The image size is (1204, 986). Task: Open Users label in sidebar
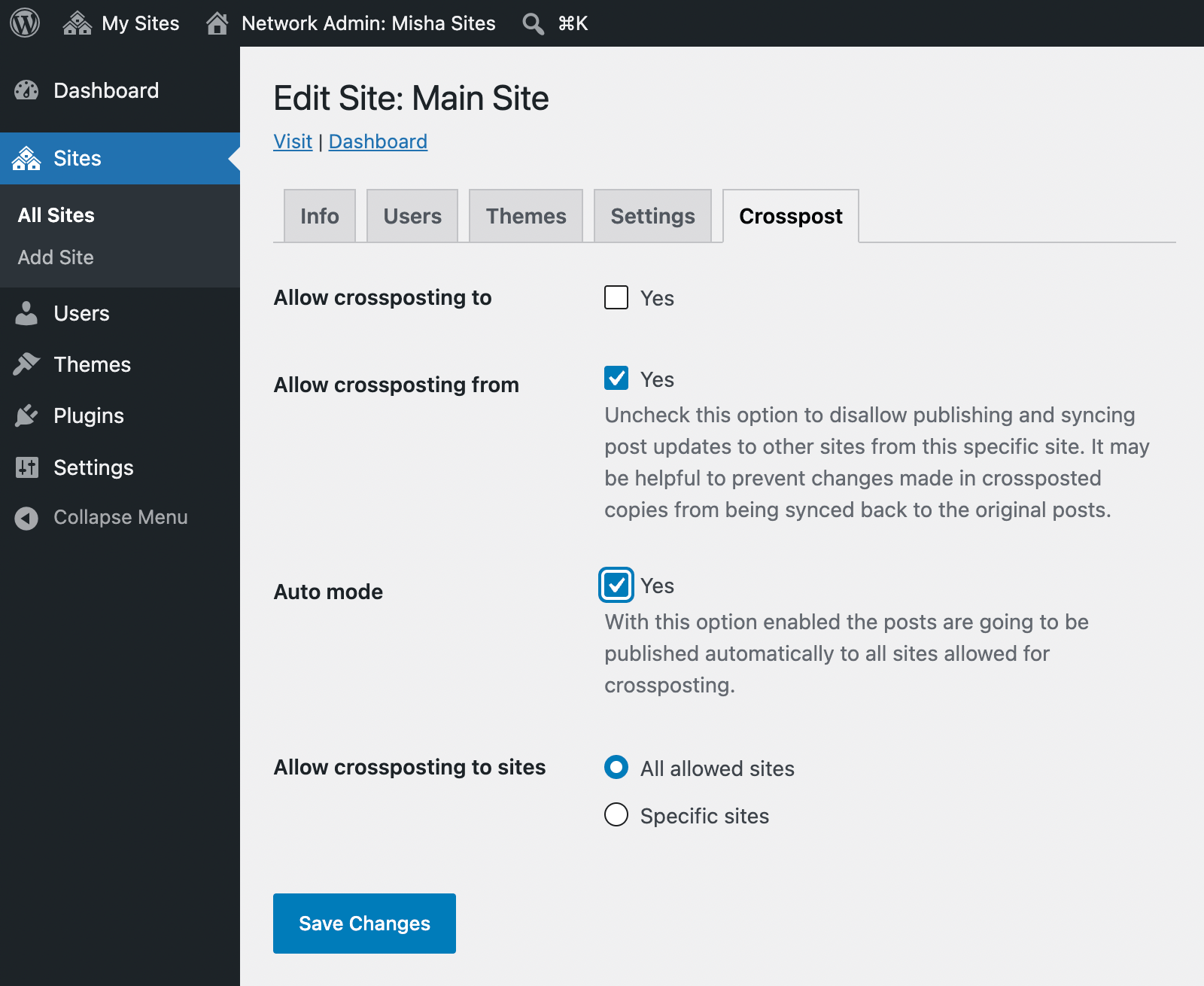81,313
